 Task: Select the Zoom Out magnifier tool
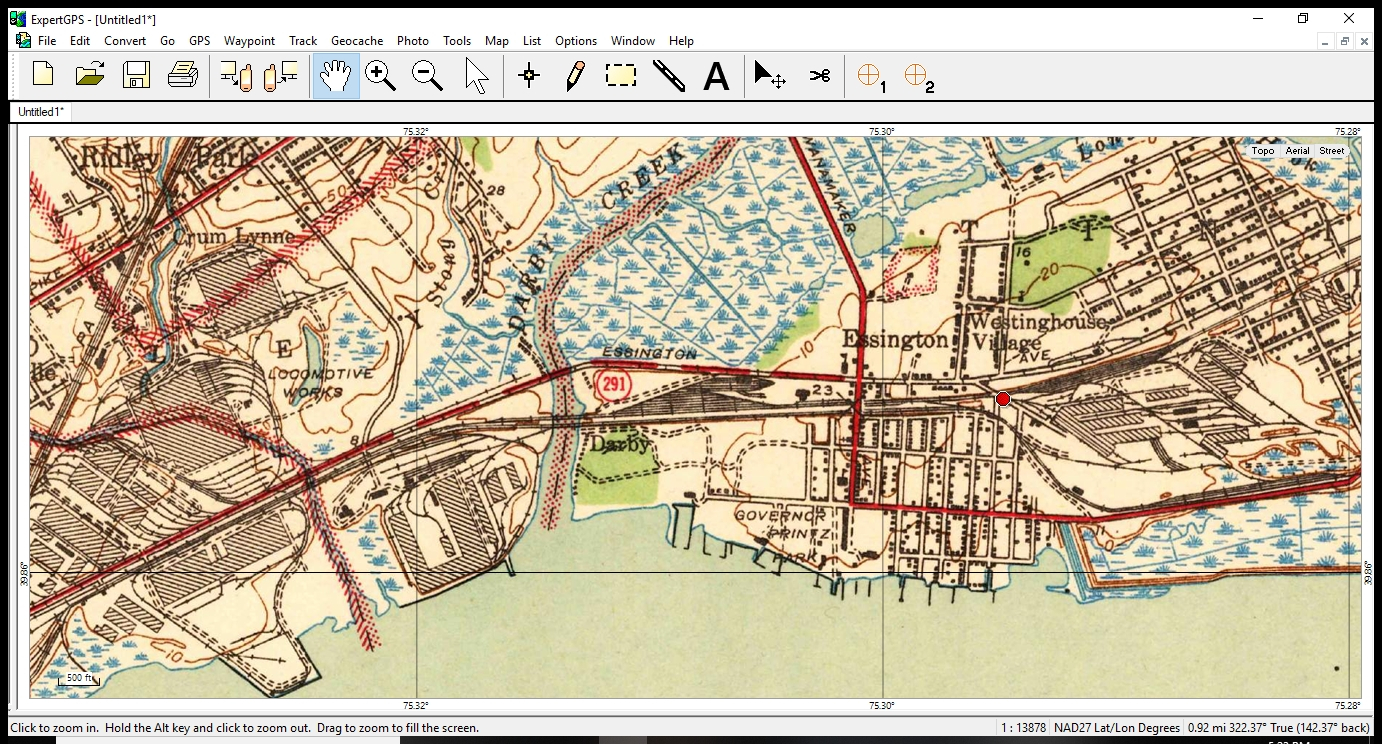coord(427,76)
